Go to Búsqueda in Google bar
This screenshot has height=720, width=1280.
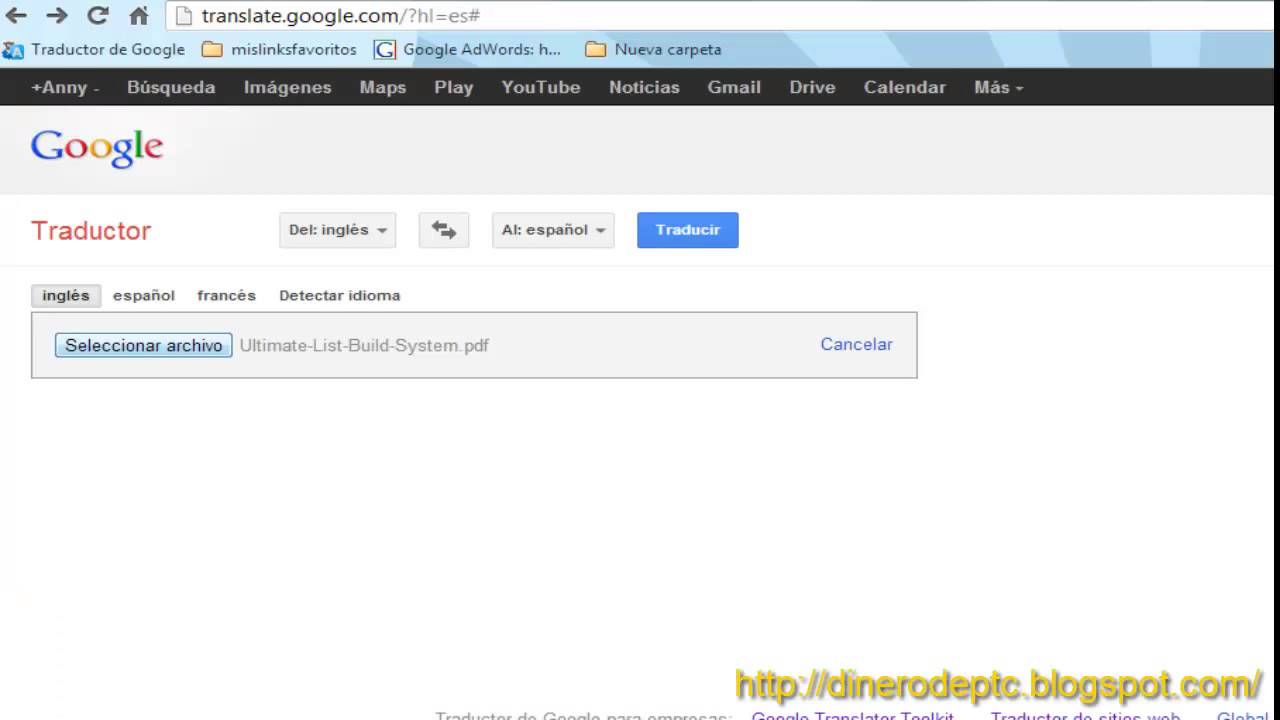click(x=171, y=87)
